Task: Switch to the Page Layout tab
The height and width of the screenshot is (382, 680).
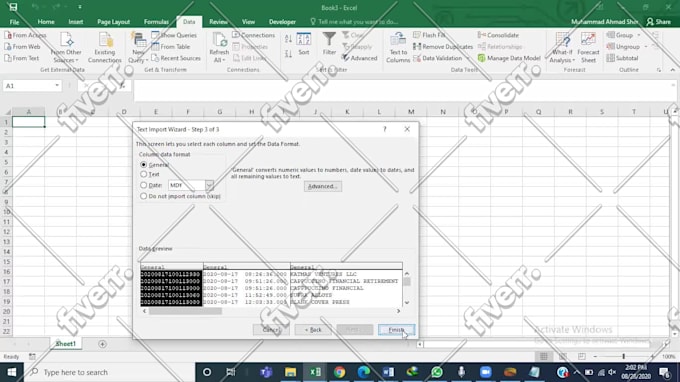Action: (x=113, y=22)
